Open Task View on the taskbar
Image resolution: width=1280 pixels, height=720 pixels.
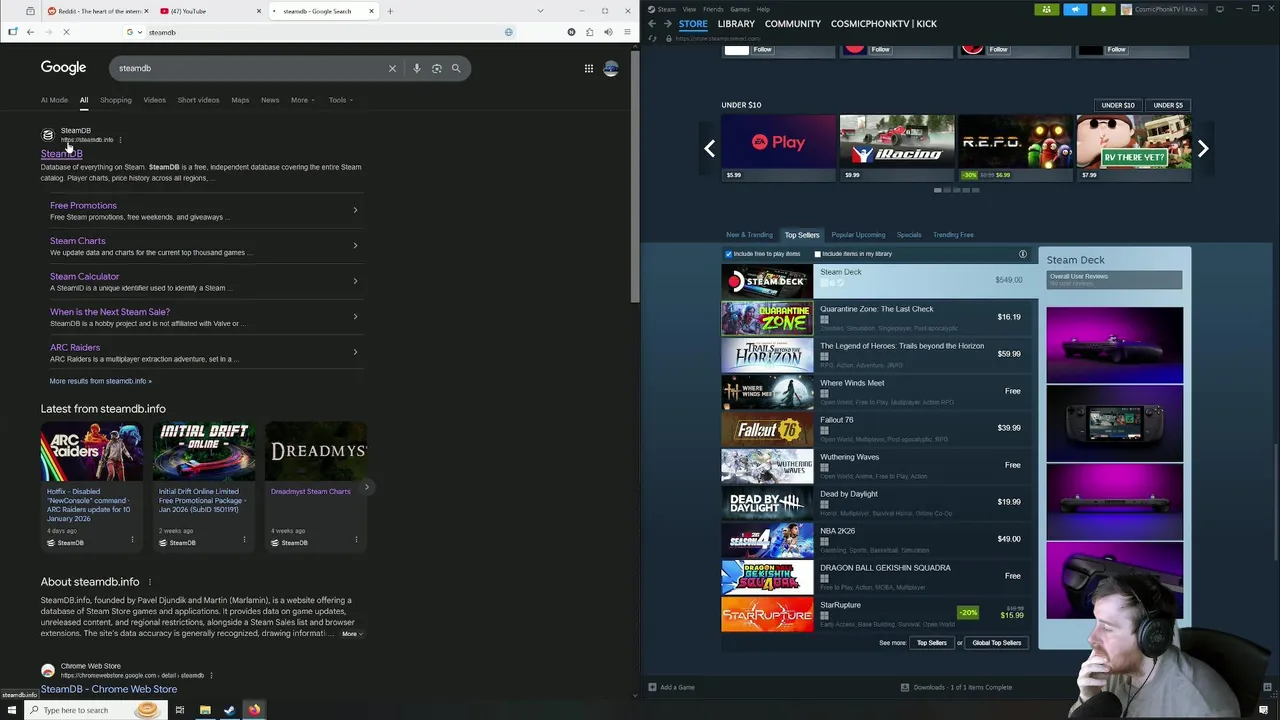(x=180, y=710)
